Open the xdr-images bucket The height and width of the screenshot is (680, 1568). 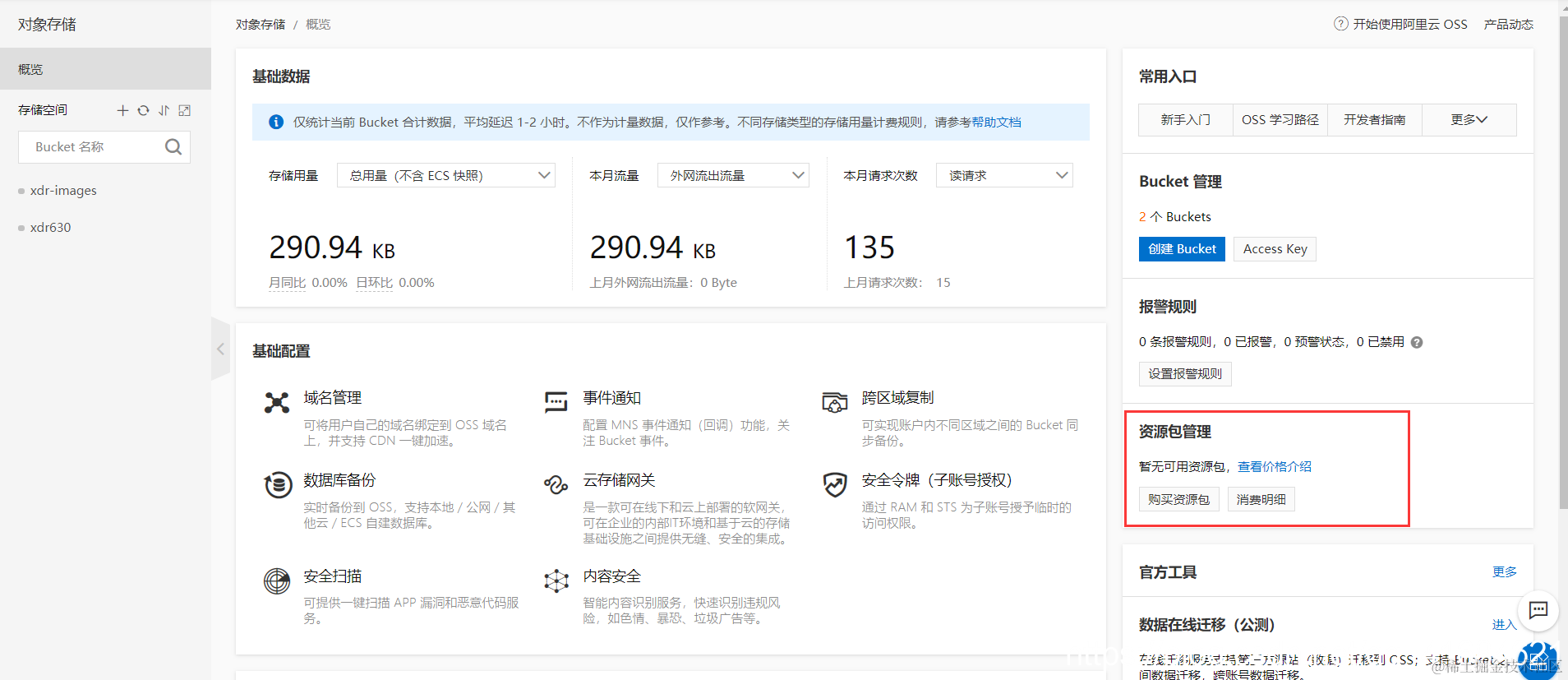click(x=63, y=191)
